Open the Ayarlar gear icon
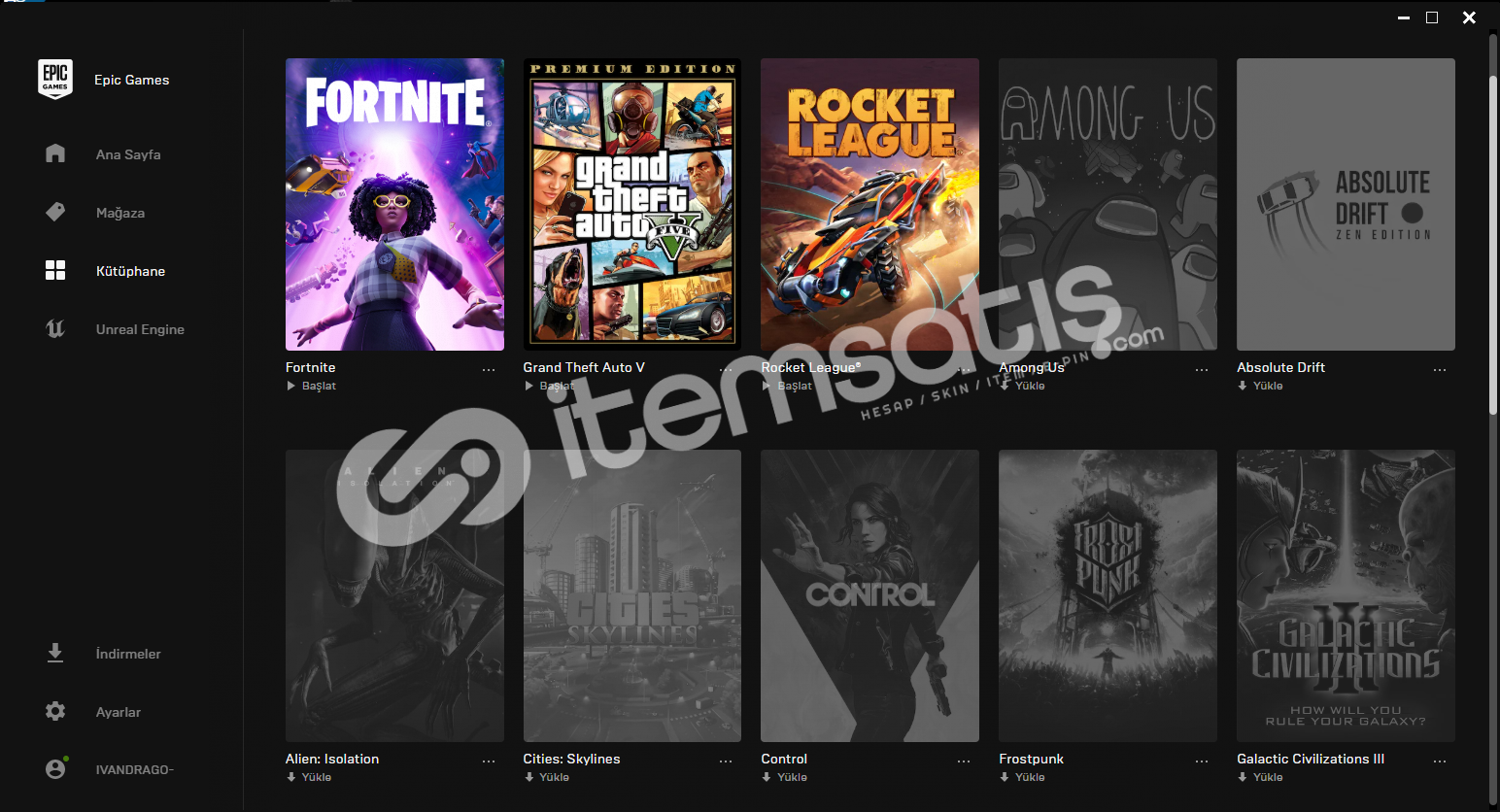Viewport: 1500px width, 812px height. click(55, 711)
